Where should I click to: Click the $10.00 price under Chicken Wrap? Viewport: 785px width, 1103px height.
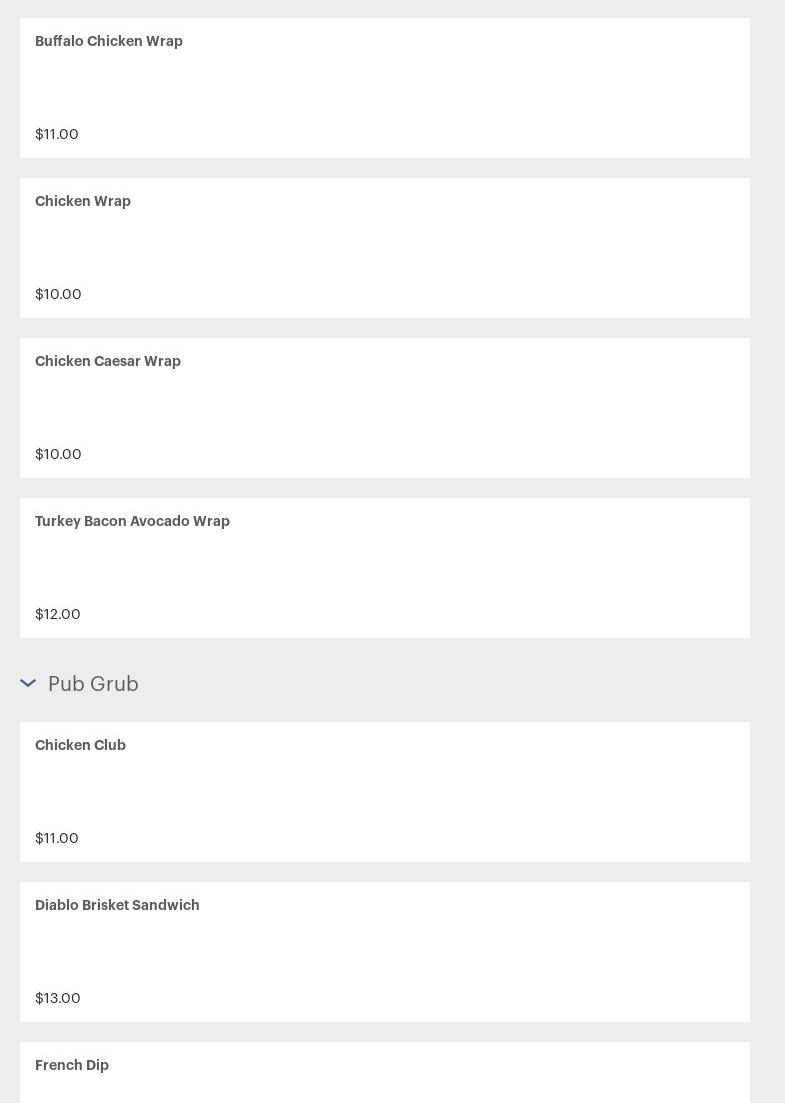click(x=58, y=295)
